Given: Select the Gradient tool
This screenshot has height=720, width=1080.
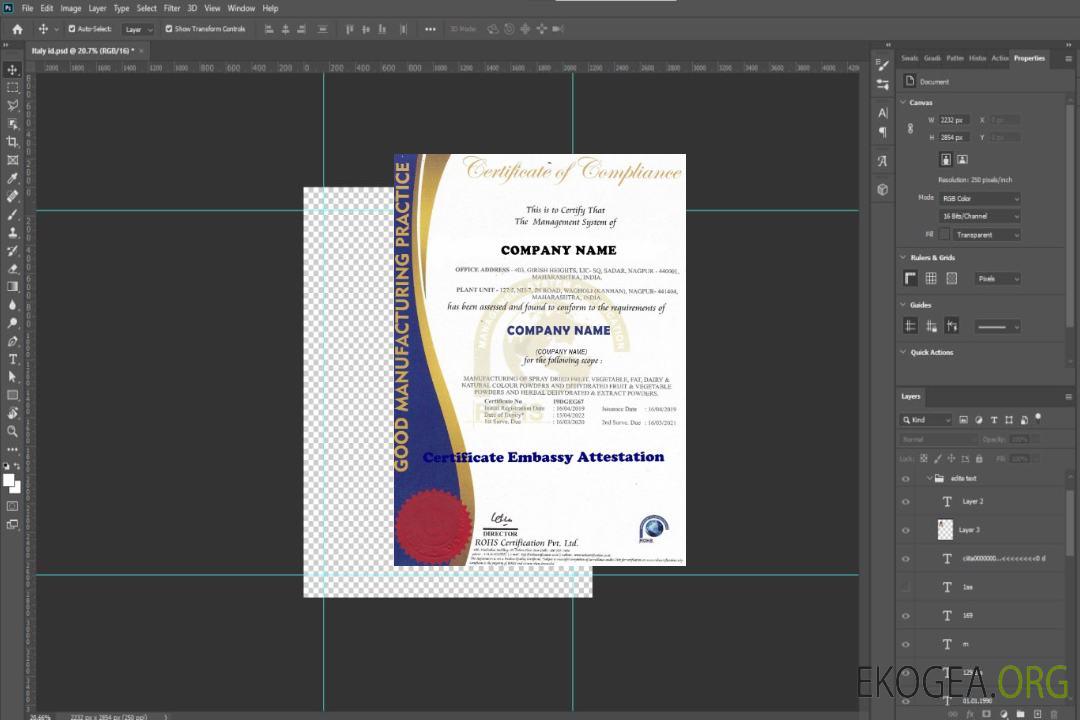Looking at the screenshot, I should click(12, 287).
